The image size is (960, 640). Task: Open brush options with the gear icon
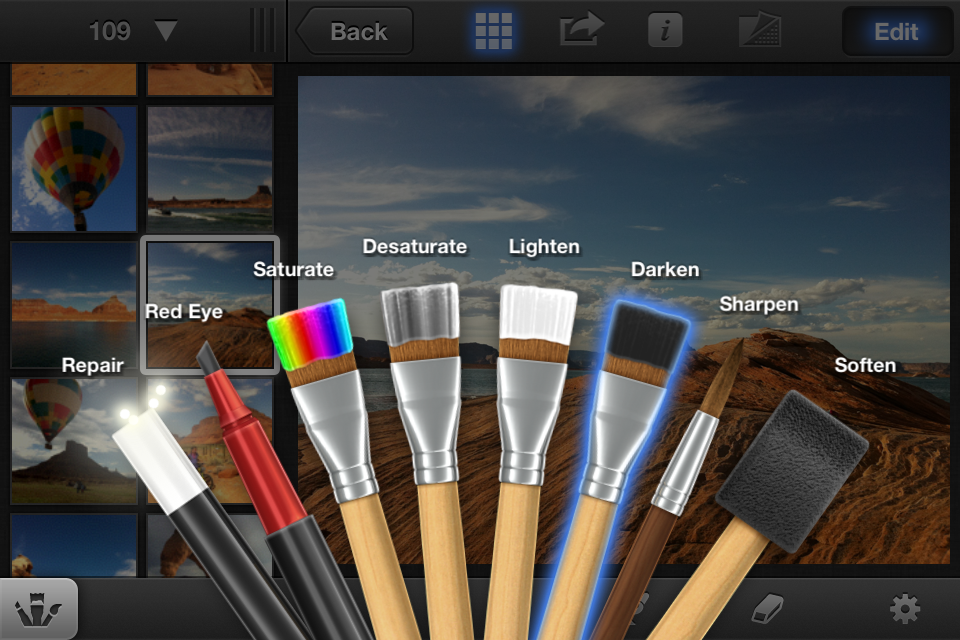904,609
